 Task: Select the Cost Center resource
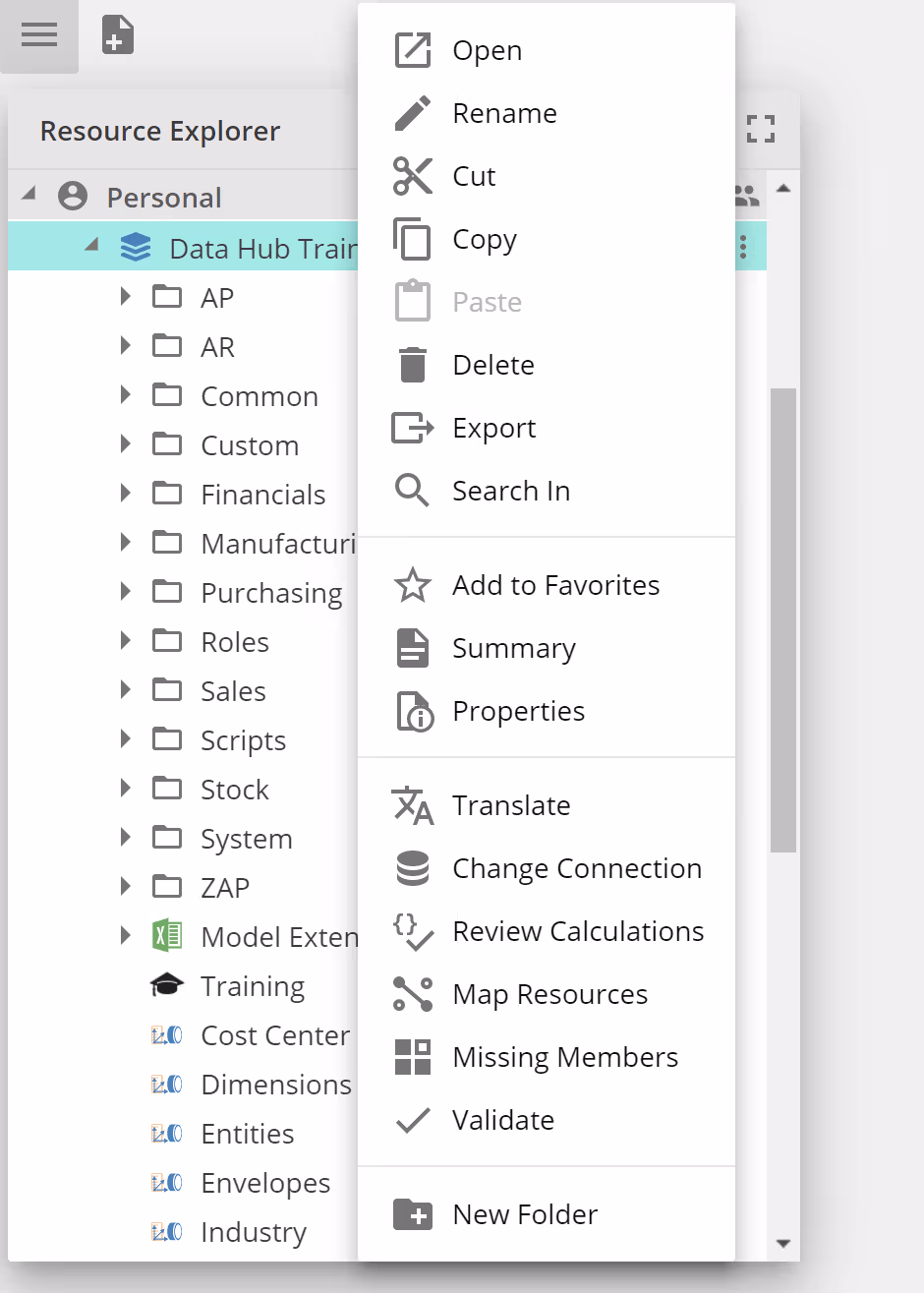(x=274, y=1034)
